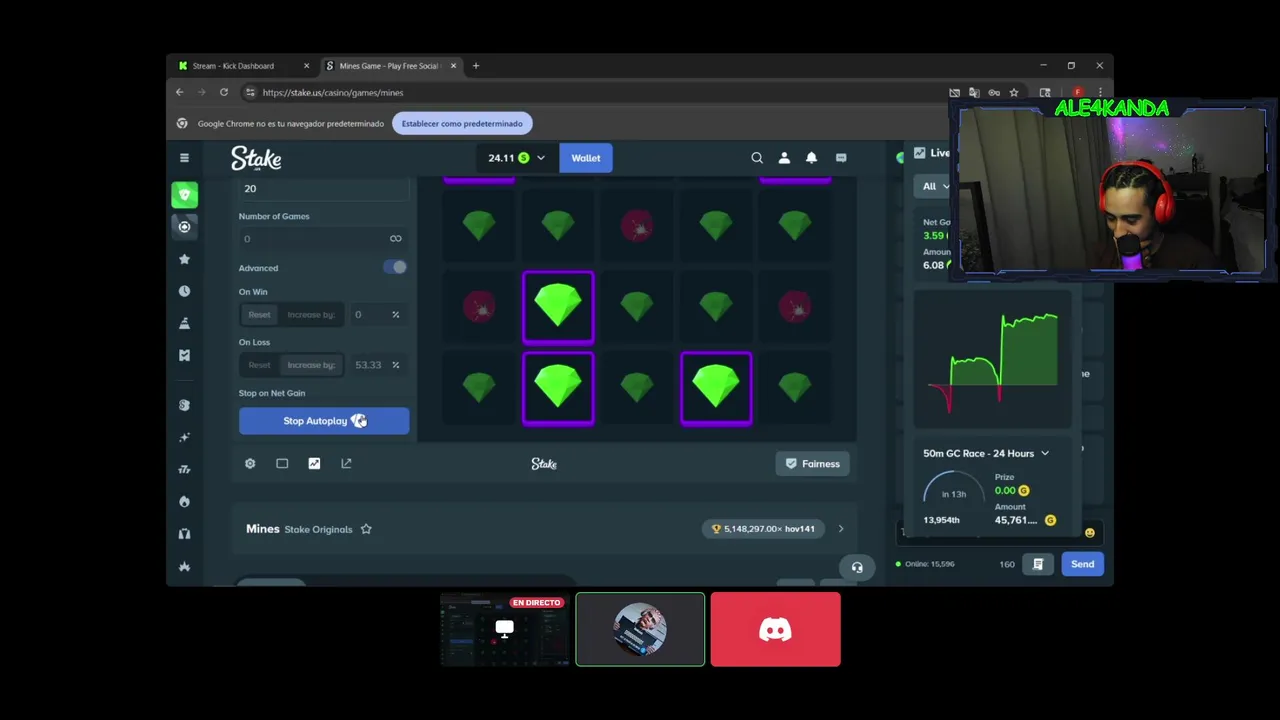The image size is (1280, 720).
Task: Toggle the Advanced switch
Action: (396, 267)
